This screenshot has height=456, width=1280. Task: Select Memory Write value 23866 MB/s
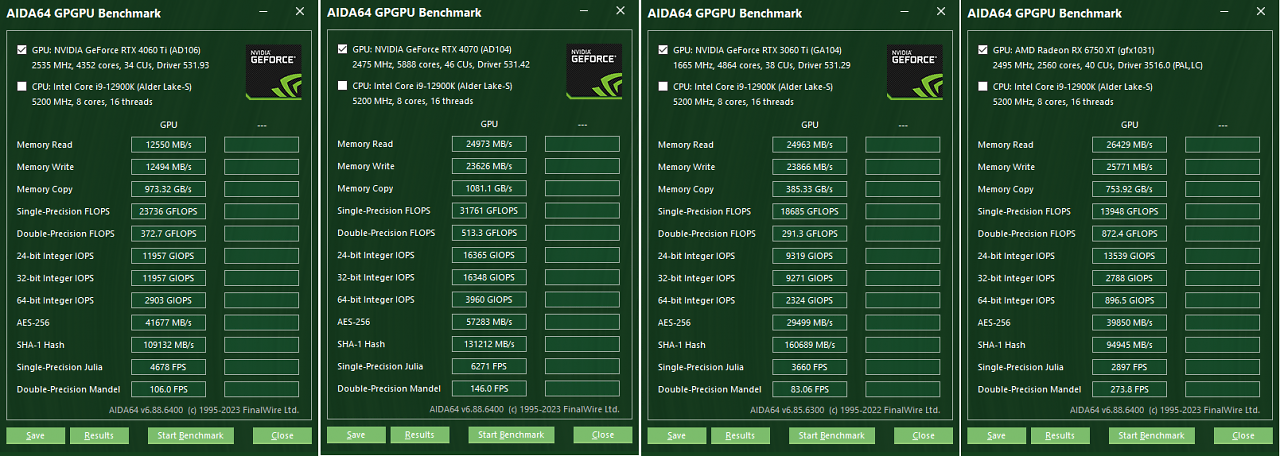[809, 167]
